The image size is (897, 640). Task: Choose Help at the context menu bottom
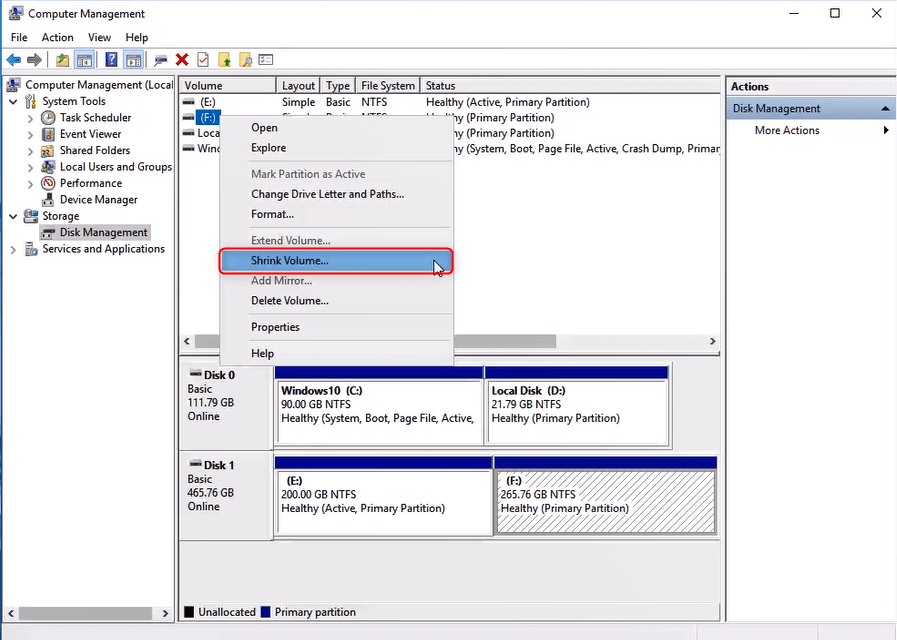337,353
